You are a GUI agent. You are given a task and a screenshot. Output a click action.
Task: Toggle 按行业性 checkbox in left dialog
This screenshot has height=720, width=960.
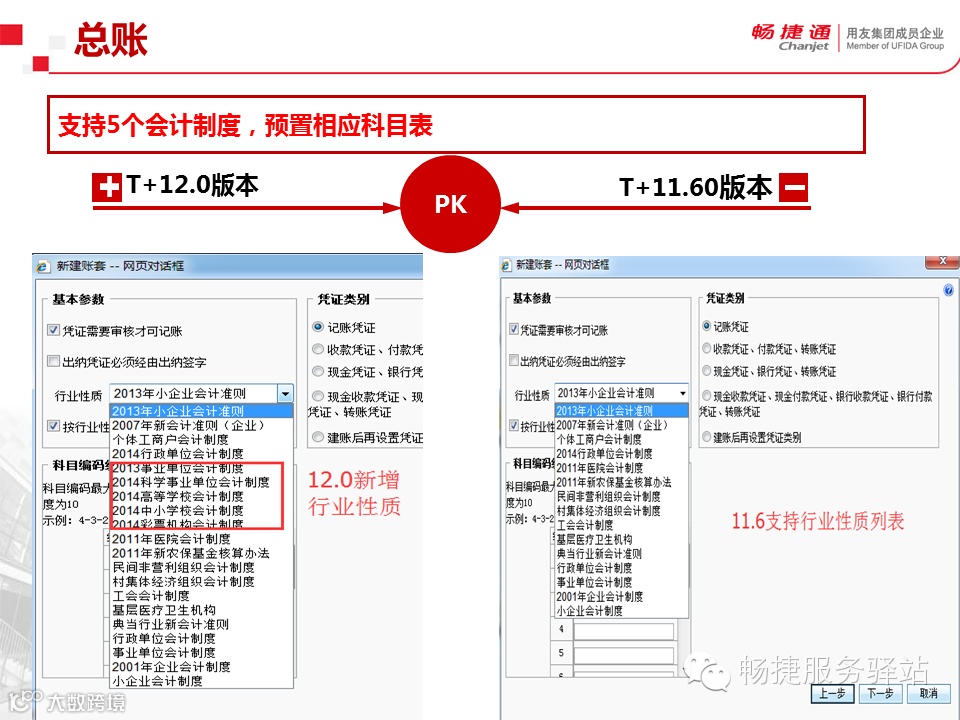pyautogui.click(x=54, y=426)
